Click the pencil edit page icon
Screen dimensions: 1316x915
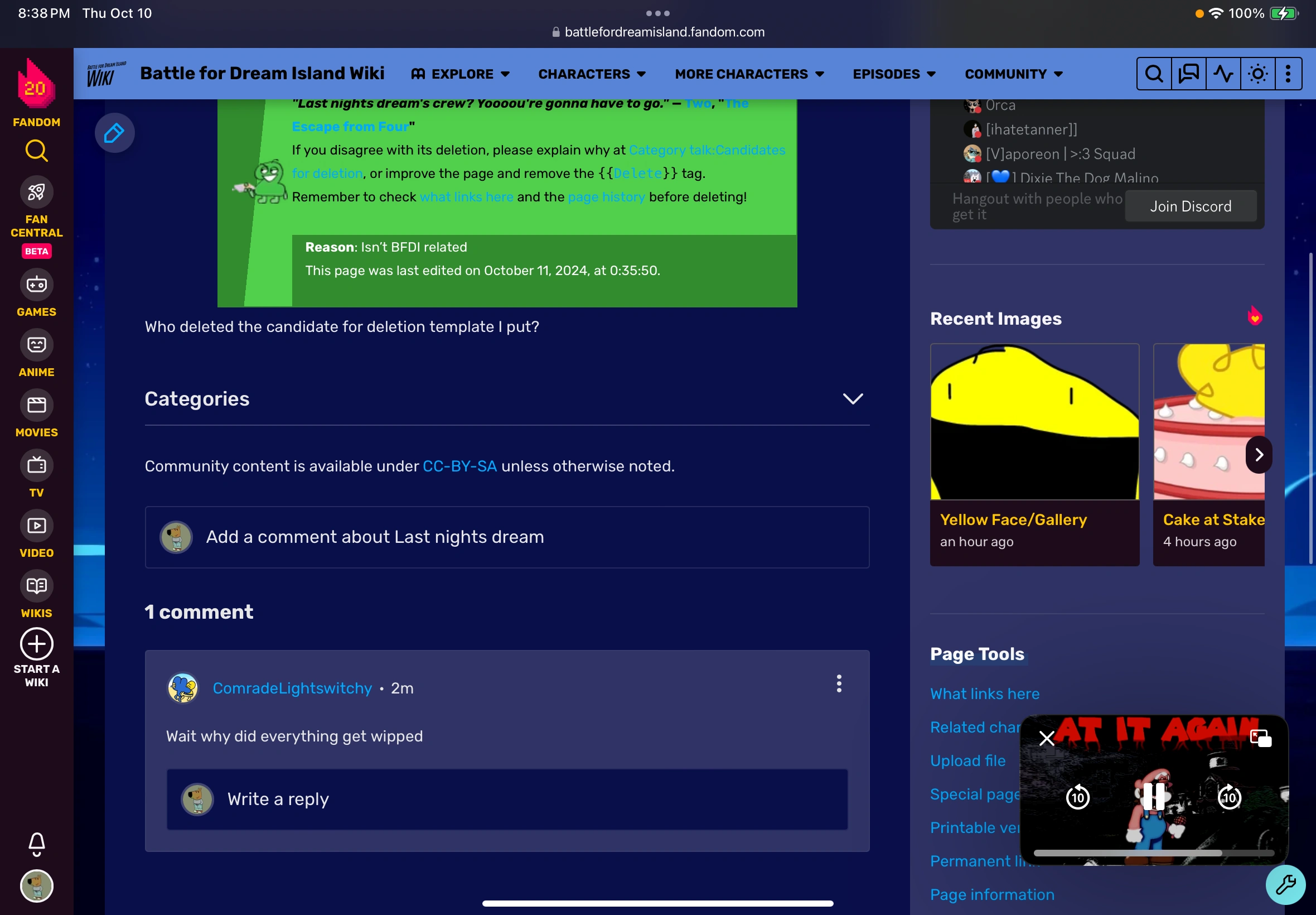click(x=114, y=133)
